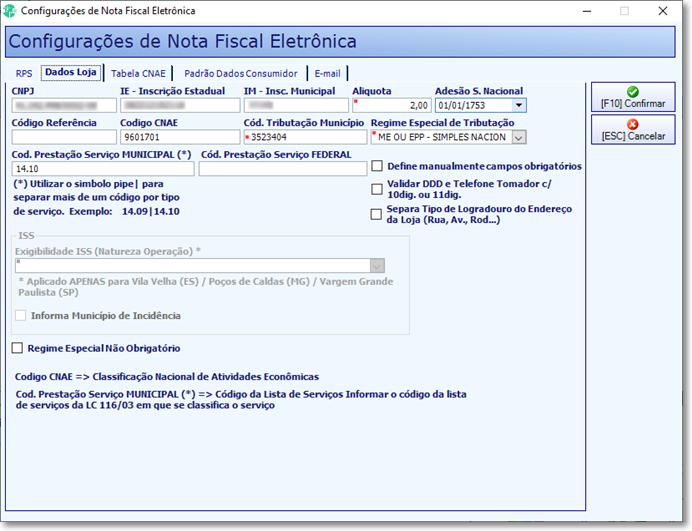
Task: Click the [ESC] Cancelar button
Action: pyautogui.click(x=633, y=129)
